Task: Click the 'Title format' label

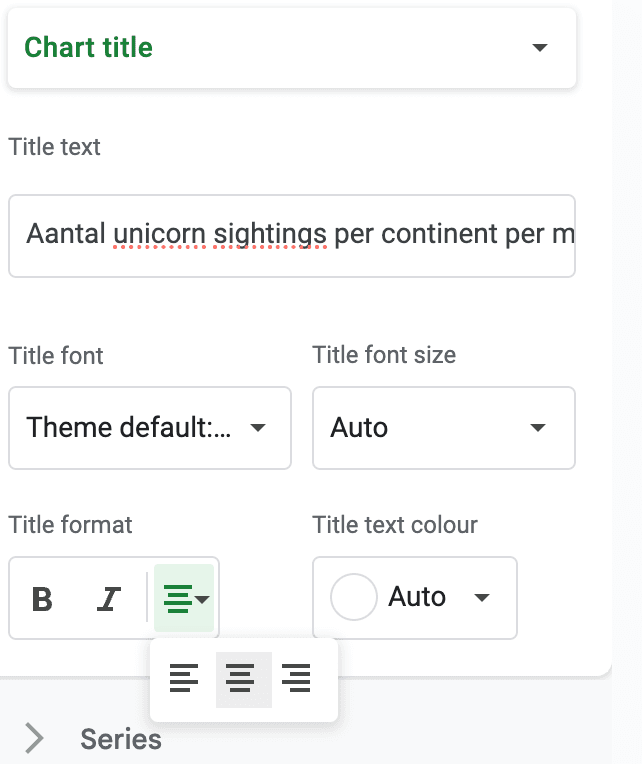Action: coord(70,524)
